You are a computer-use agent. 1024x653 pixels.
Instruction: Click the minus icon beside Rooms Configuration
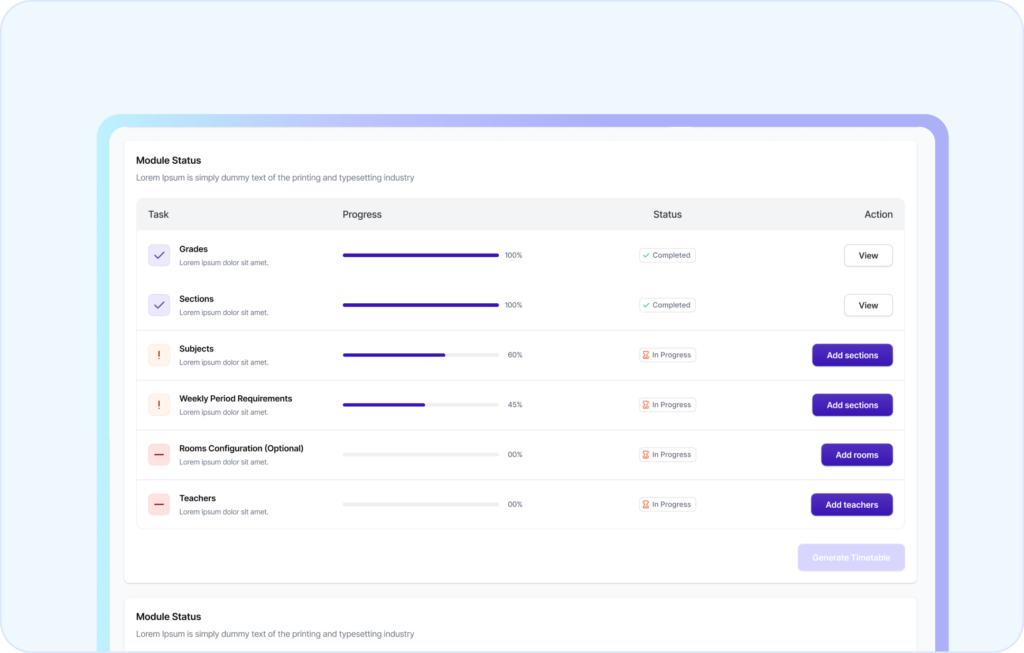point(159,455)
